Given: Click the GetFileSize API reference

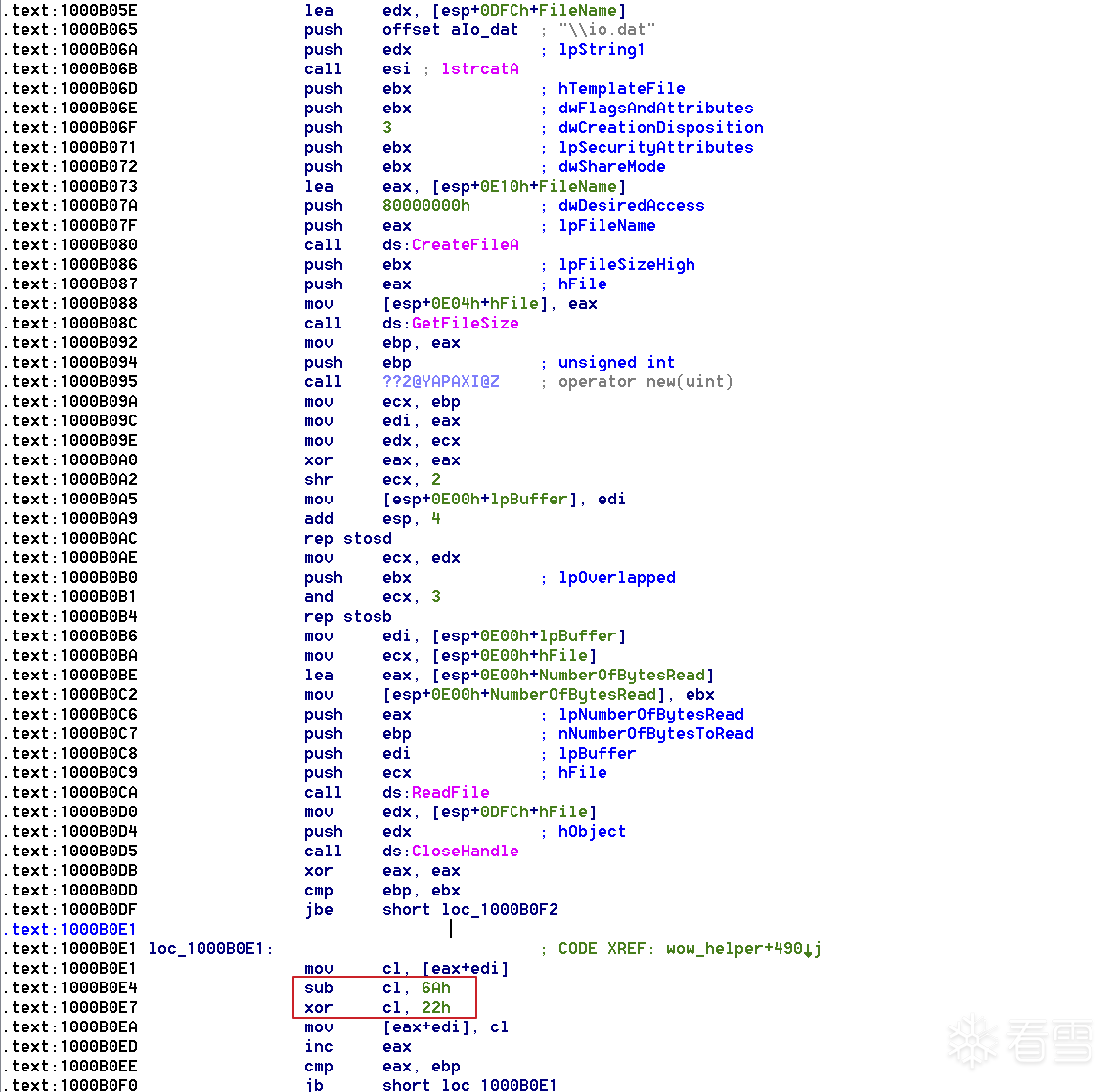Looking at the screenshot, I should click(x=465, y=323).
